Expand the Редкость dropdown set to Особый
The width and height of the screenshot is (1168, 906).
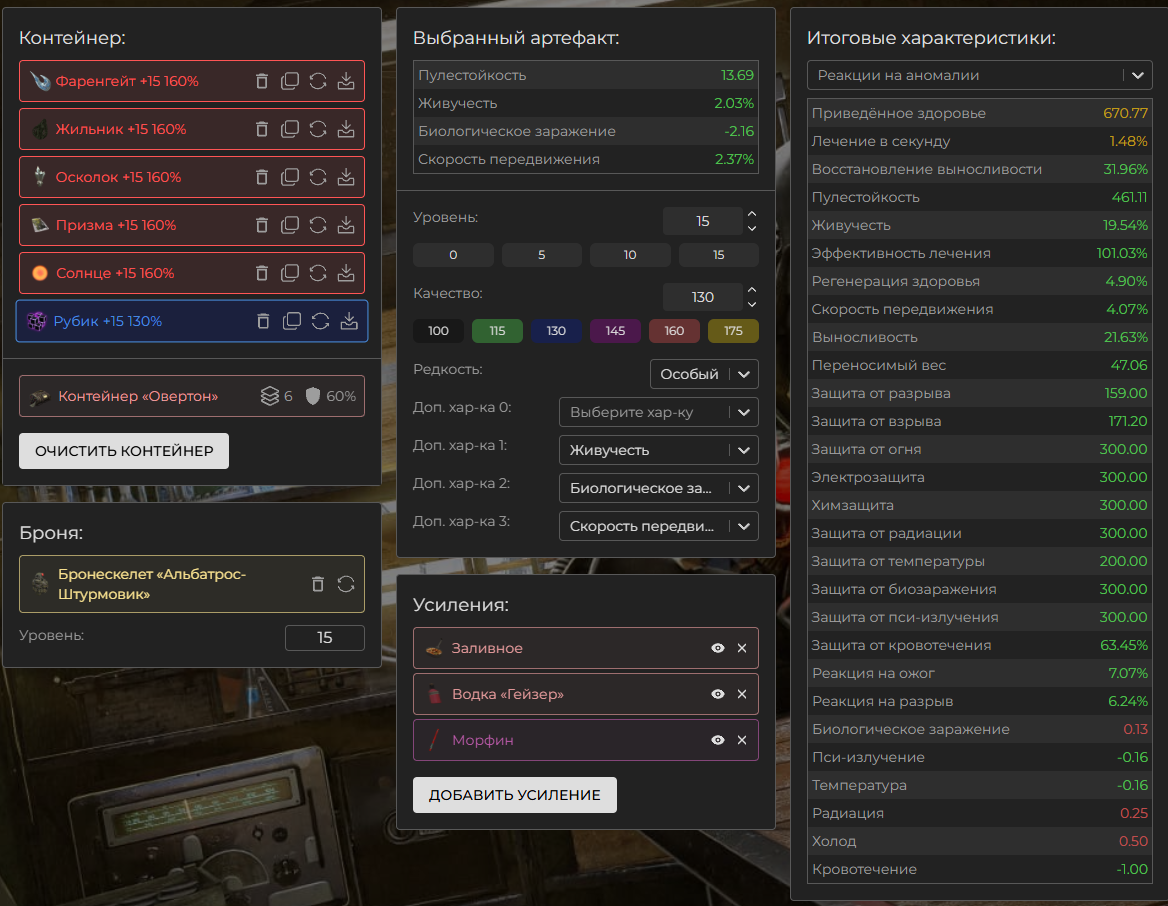705,374
